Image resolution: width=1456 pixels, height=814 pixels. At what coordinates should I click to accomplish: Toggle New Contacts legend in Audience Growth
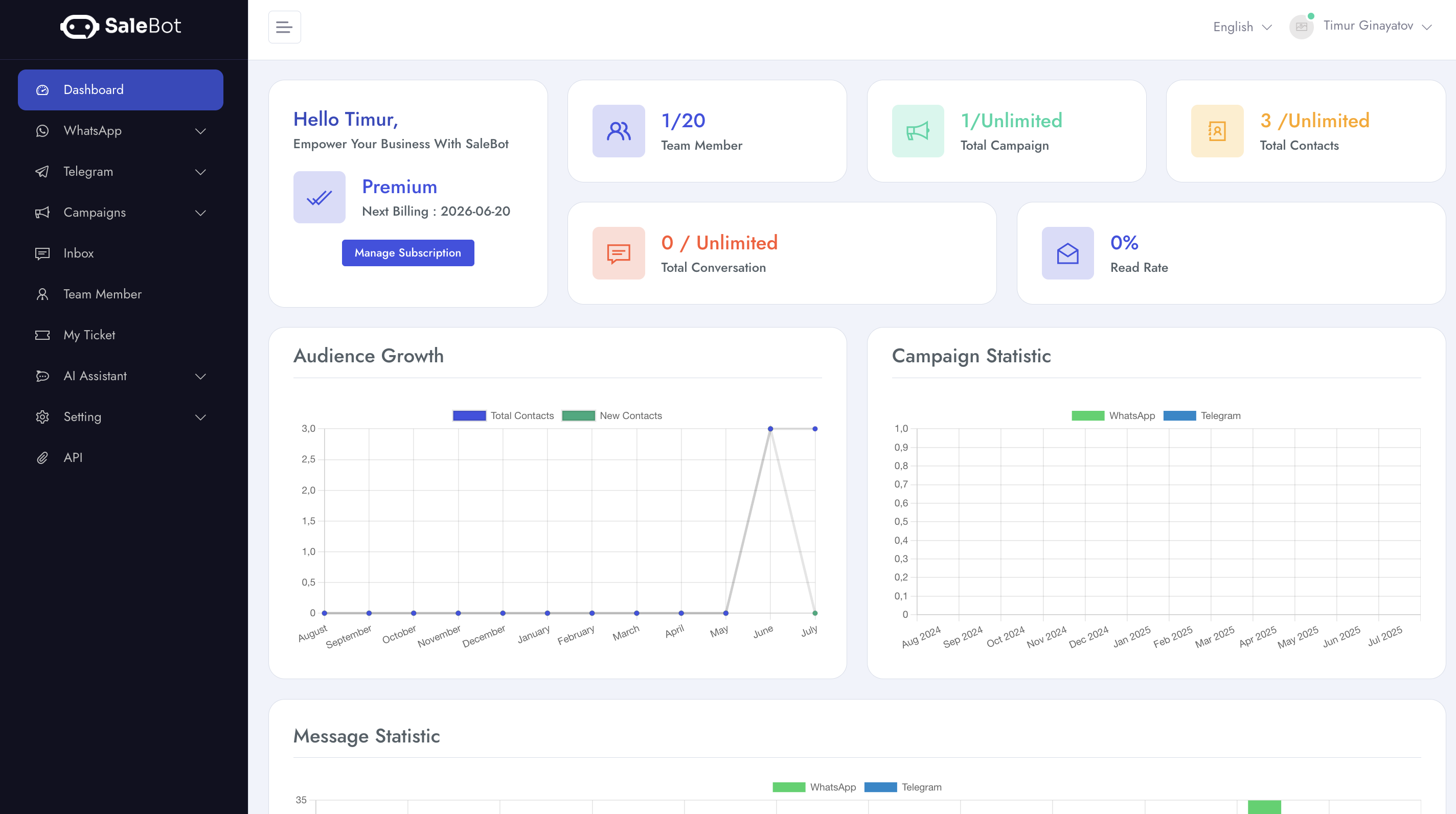(x=611, y=416)
